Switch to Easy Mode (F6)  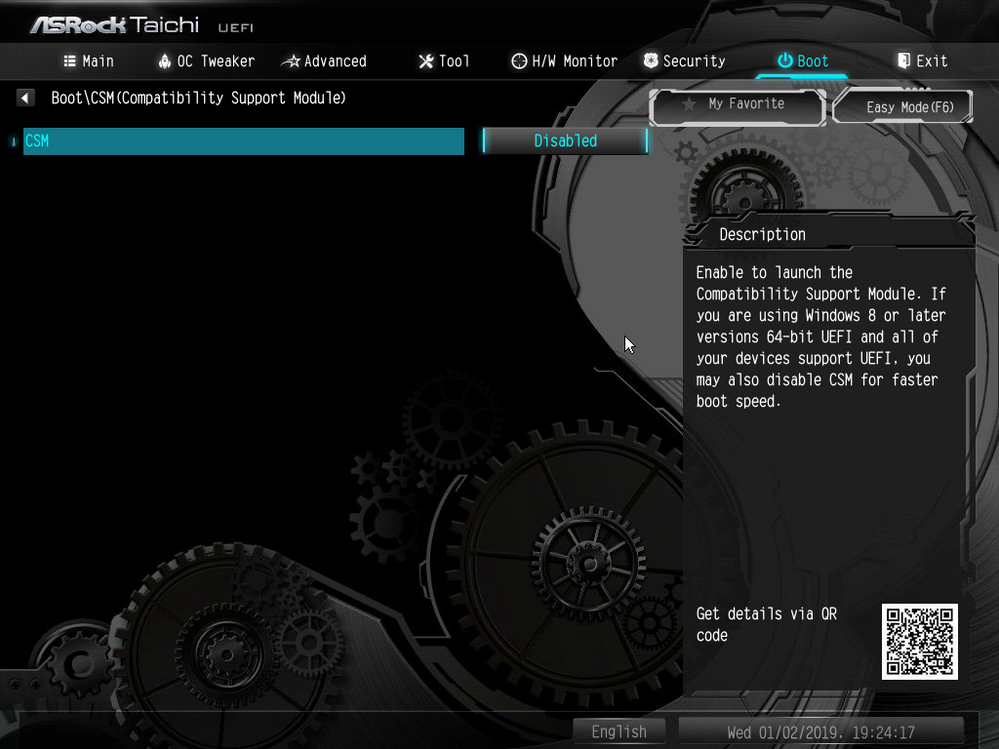click(903, 106)
